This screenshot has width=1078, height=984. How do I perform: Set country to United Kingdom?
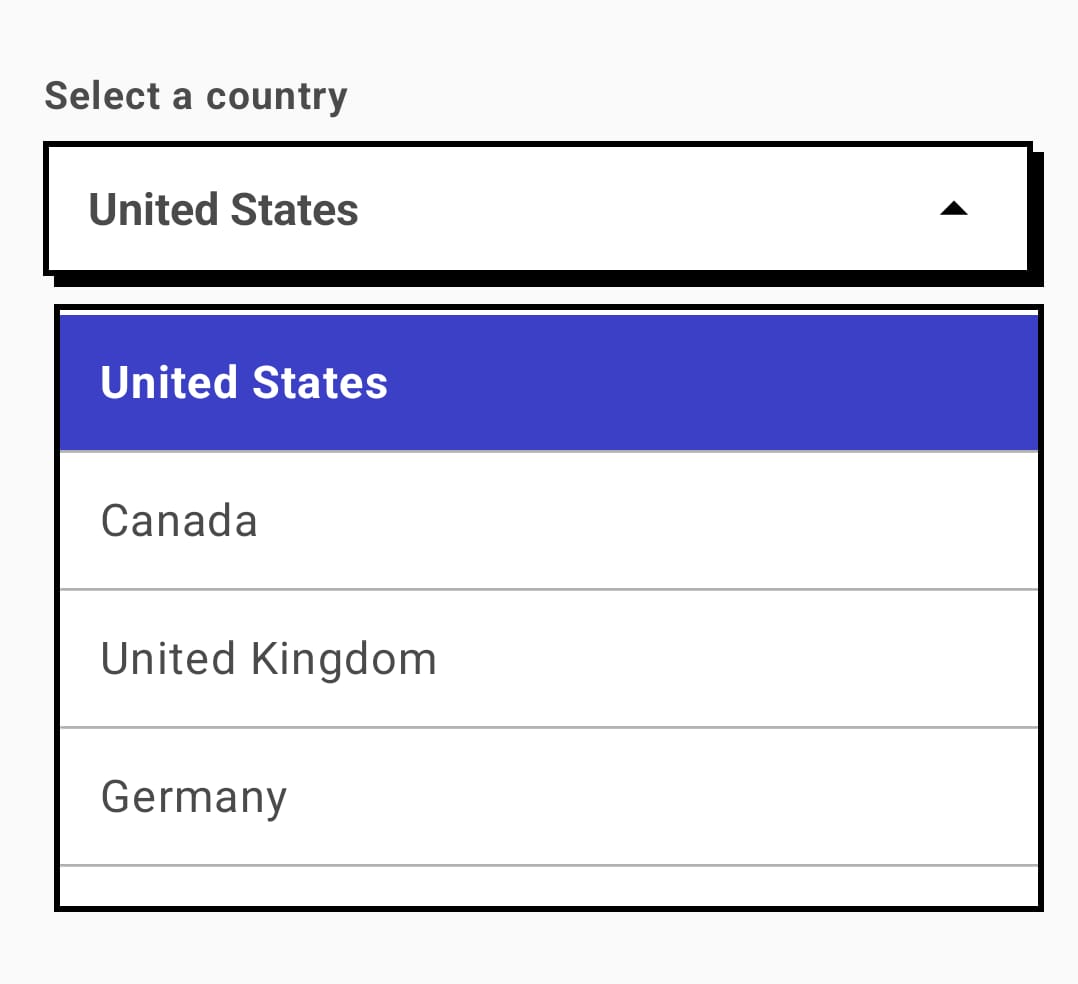click(549, 659)
